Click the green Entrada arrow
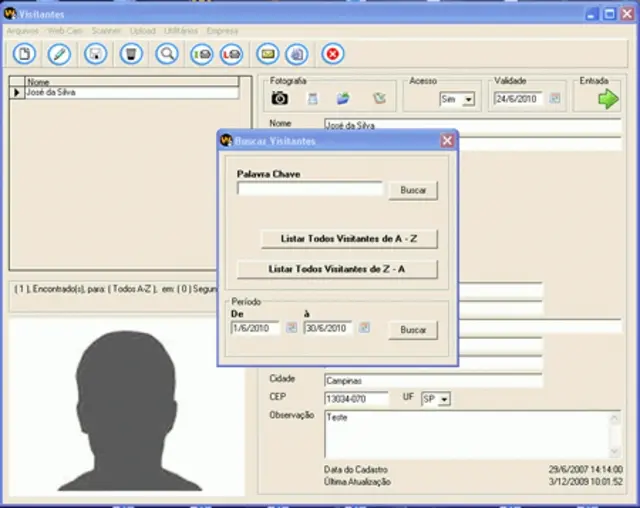Image resolution: width=640 pixels, height=508 pixels. click(608, 99)
